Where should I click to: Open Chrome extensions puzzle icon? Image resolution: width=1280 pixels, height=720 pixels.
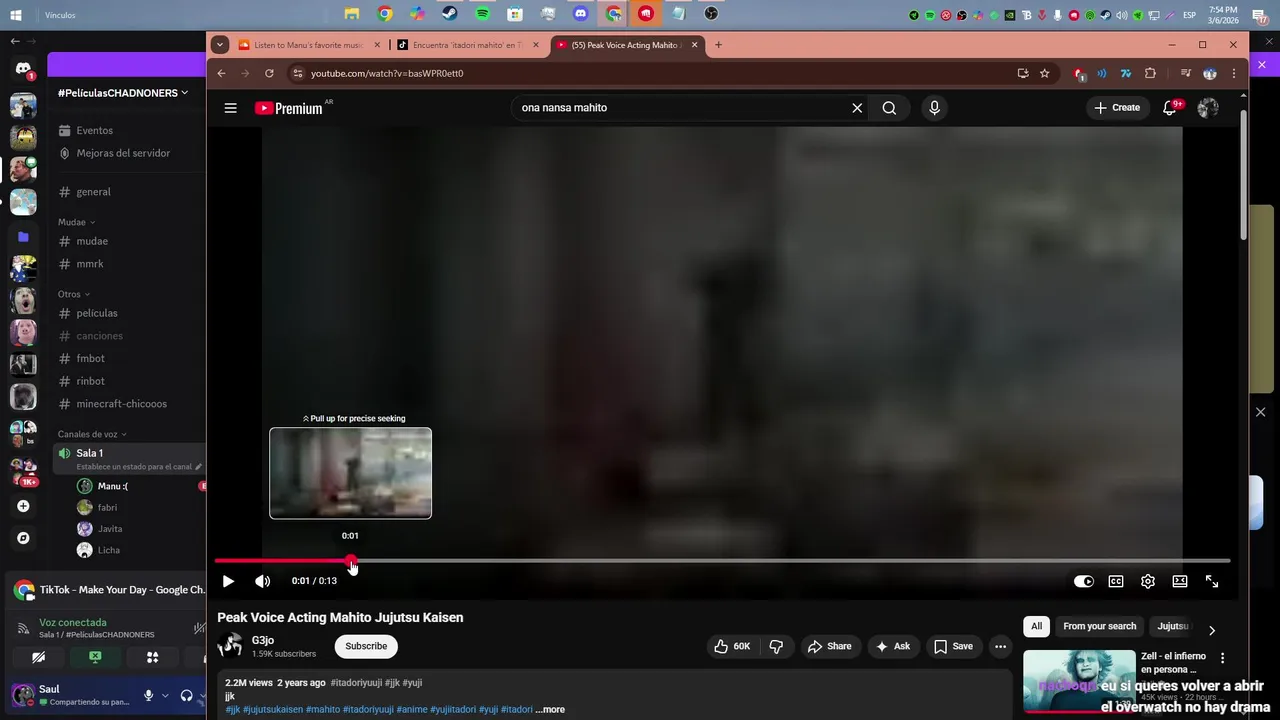[x=1150, y=73]
